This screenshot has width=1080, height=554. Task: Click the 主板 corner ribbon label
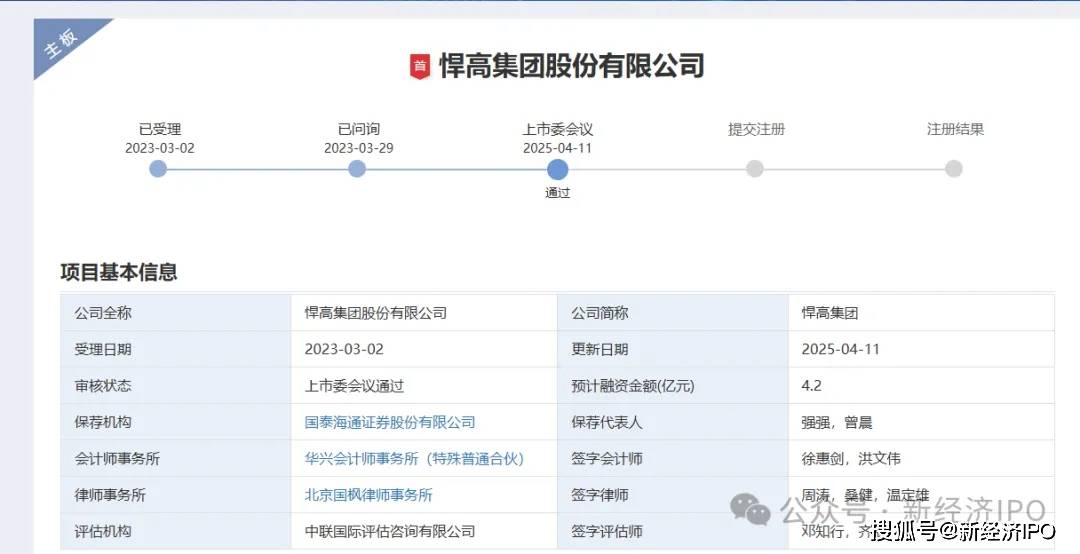click(61, 43)
